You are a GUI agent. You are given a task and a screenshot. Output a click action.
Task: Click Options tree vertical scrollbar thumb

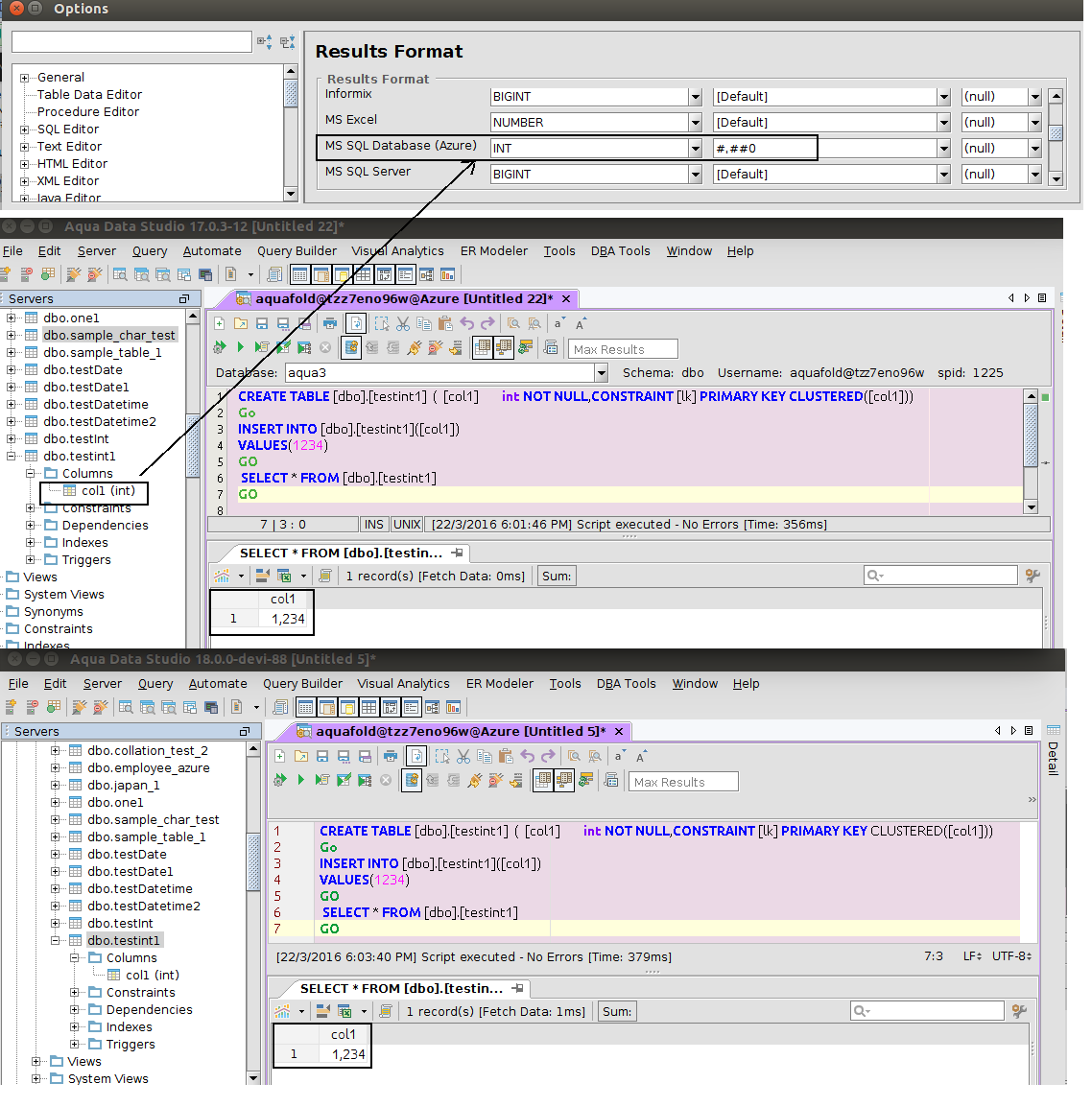click(x=291, y=94)
